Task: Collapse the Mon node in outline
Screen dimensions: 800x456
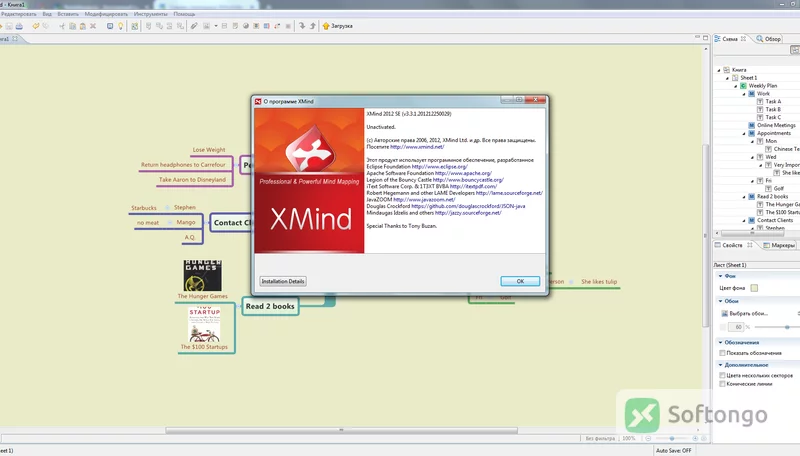Action: click(752, 141)
